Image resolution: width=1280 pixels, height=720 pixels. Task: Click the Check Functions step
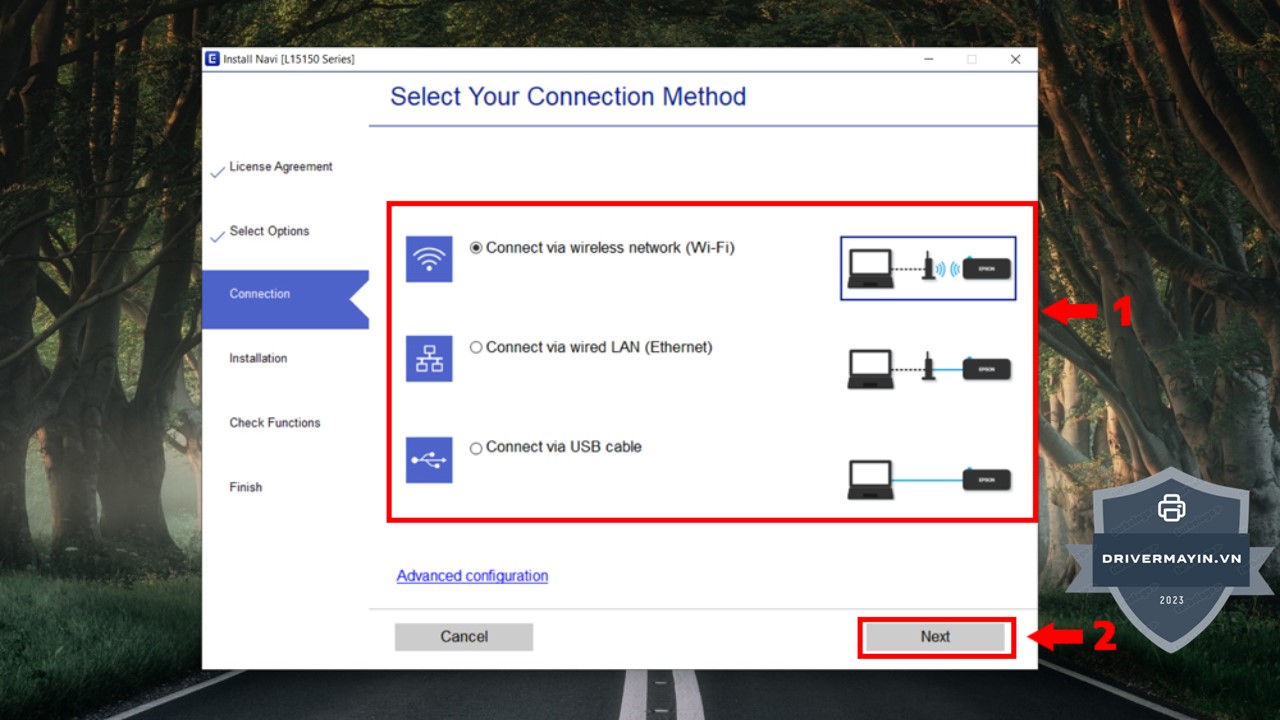275,423
